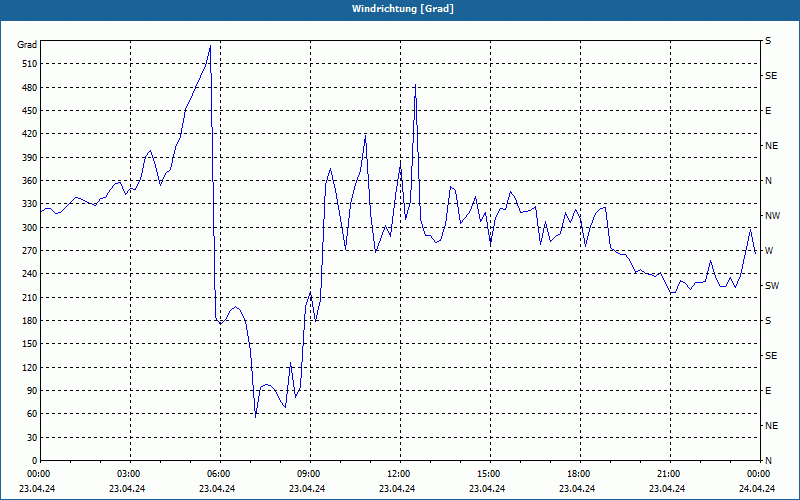The height and width of the screenshot is (500, 800).
Task: Click the 21:00 time label
Action: [668, 474]
